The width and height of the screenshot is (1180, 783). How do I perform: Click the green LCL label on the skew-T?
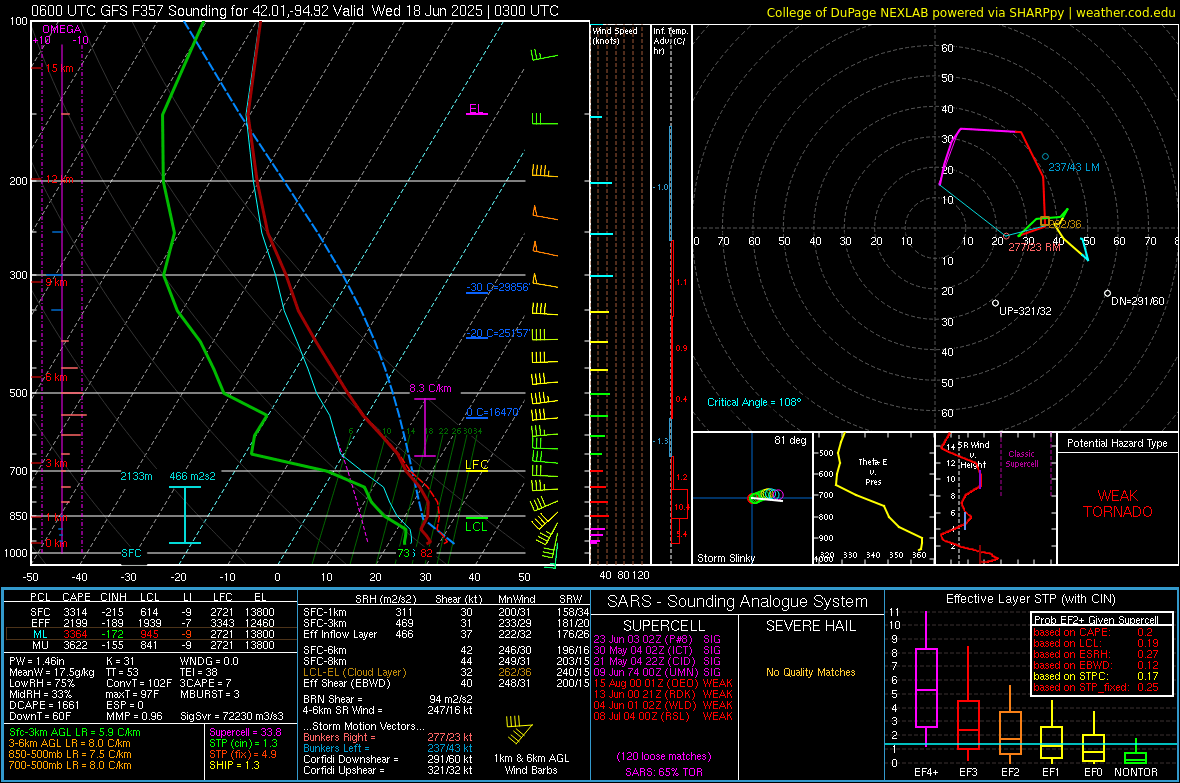pyautogui.click(x=476, y=526)
